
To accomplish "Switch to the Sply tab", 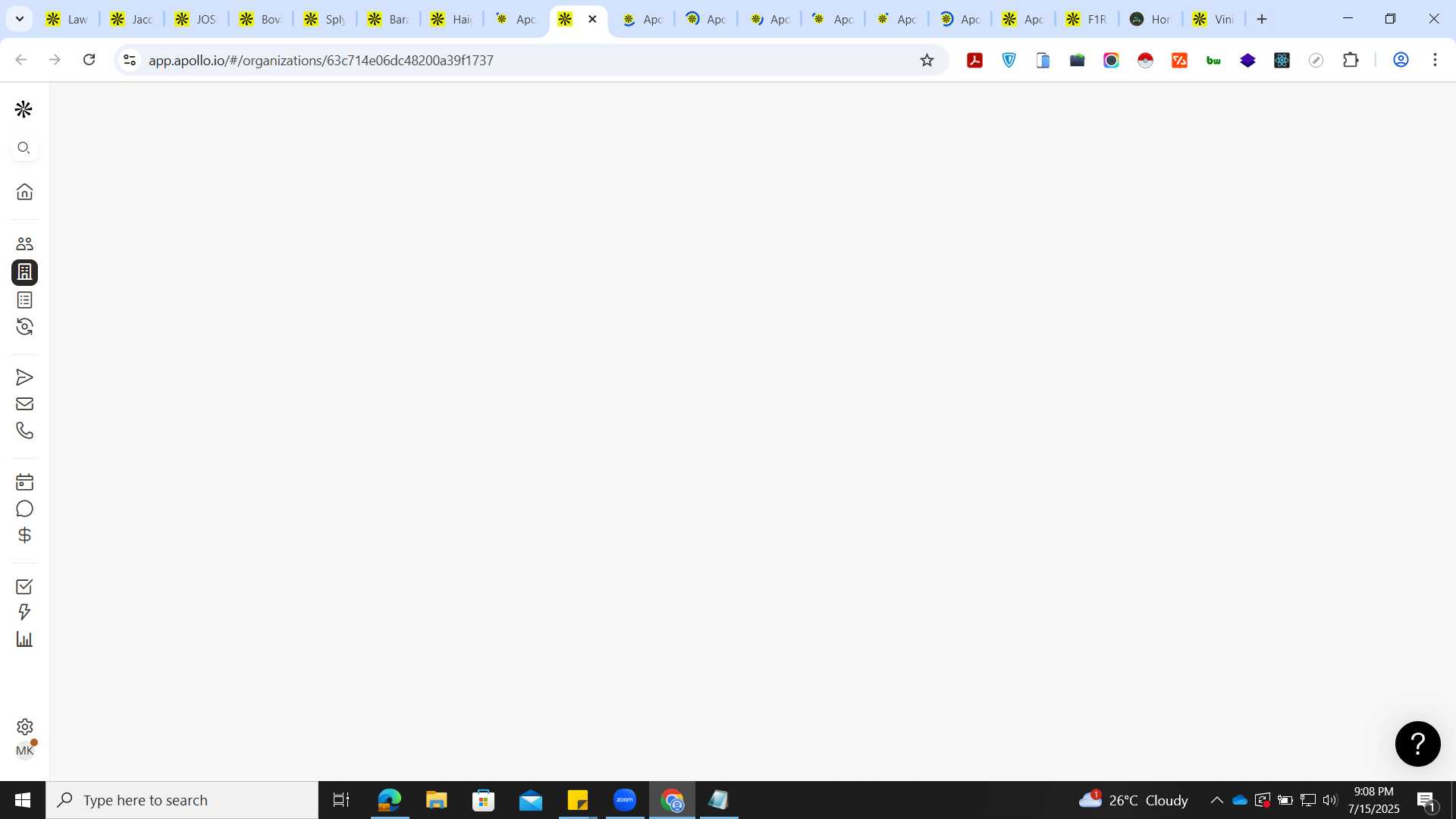I will (x=325, y=19).
